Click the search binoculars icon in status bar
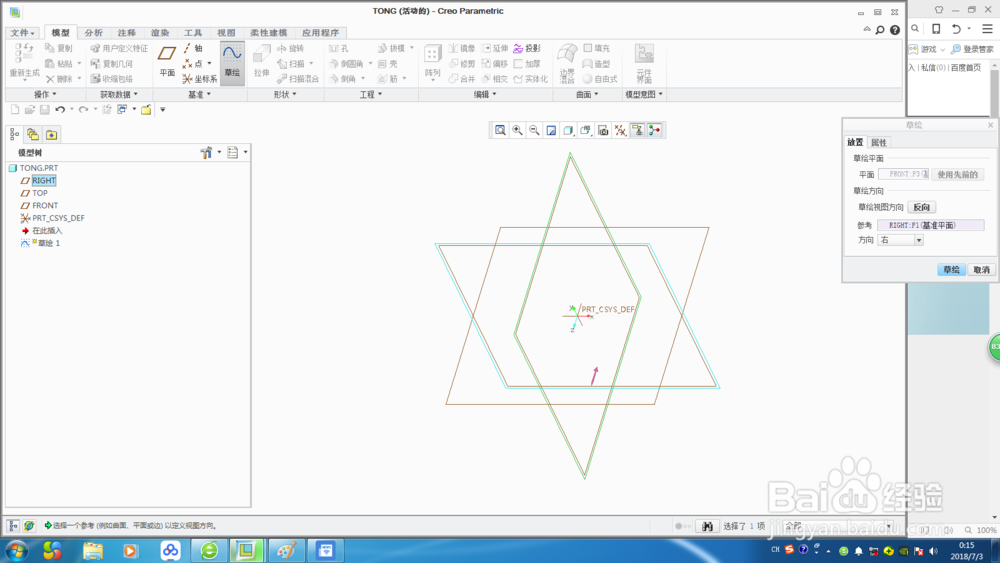Viewport: 1000px width, 563px height. [x=707, y=526]
